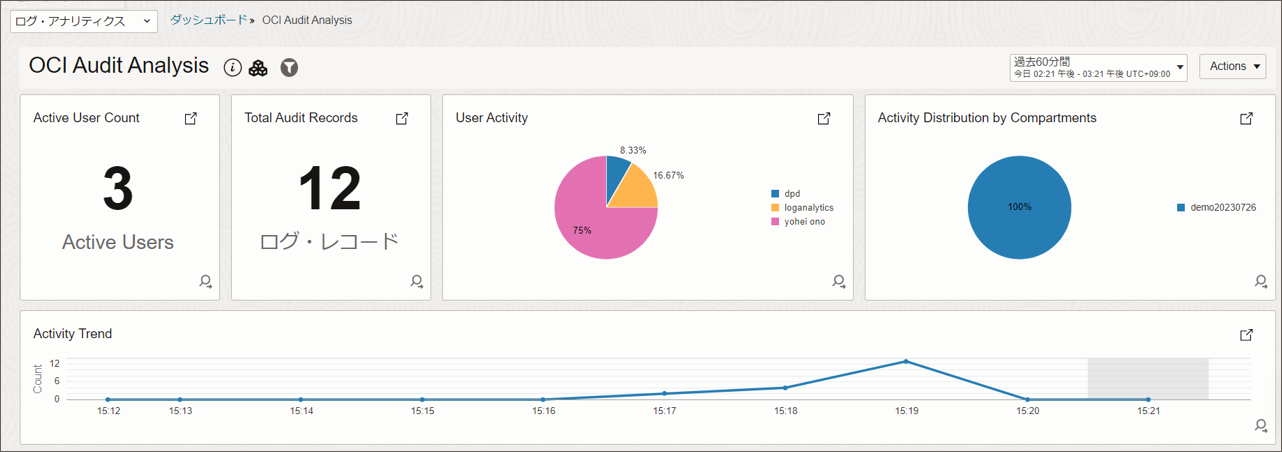This screenshot has height=452, width=1282.
Task: Go to ダッシュボード breadcrumb link
Action: click(208, 20)
